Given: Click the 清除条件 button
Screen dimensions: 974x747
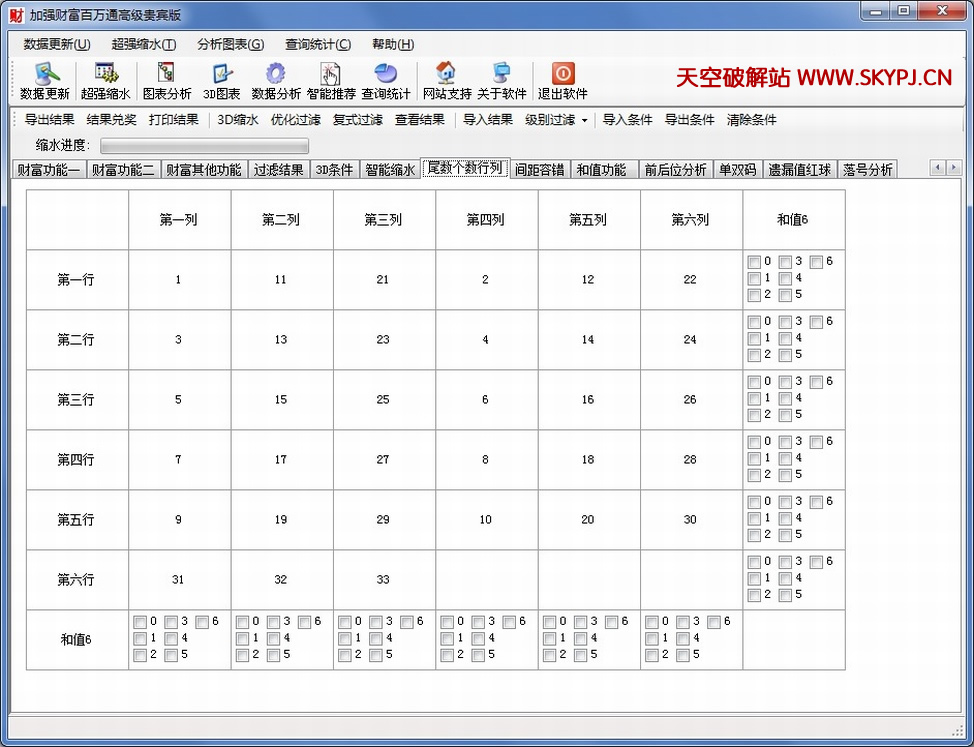Looking at the screenshot, I should point(751,120).
